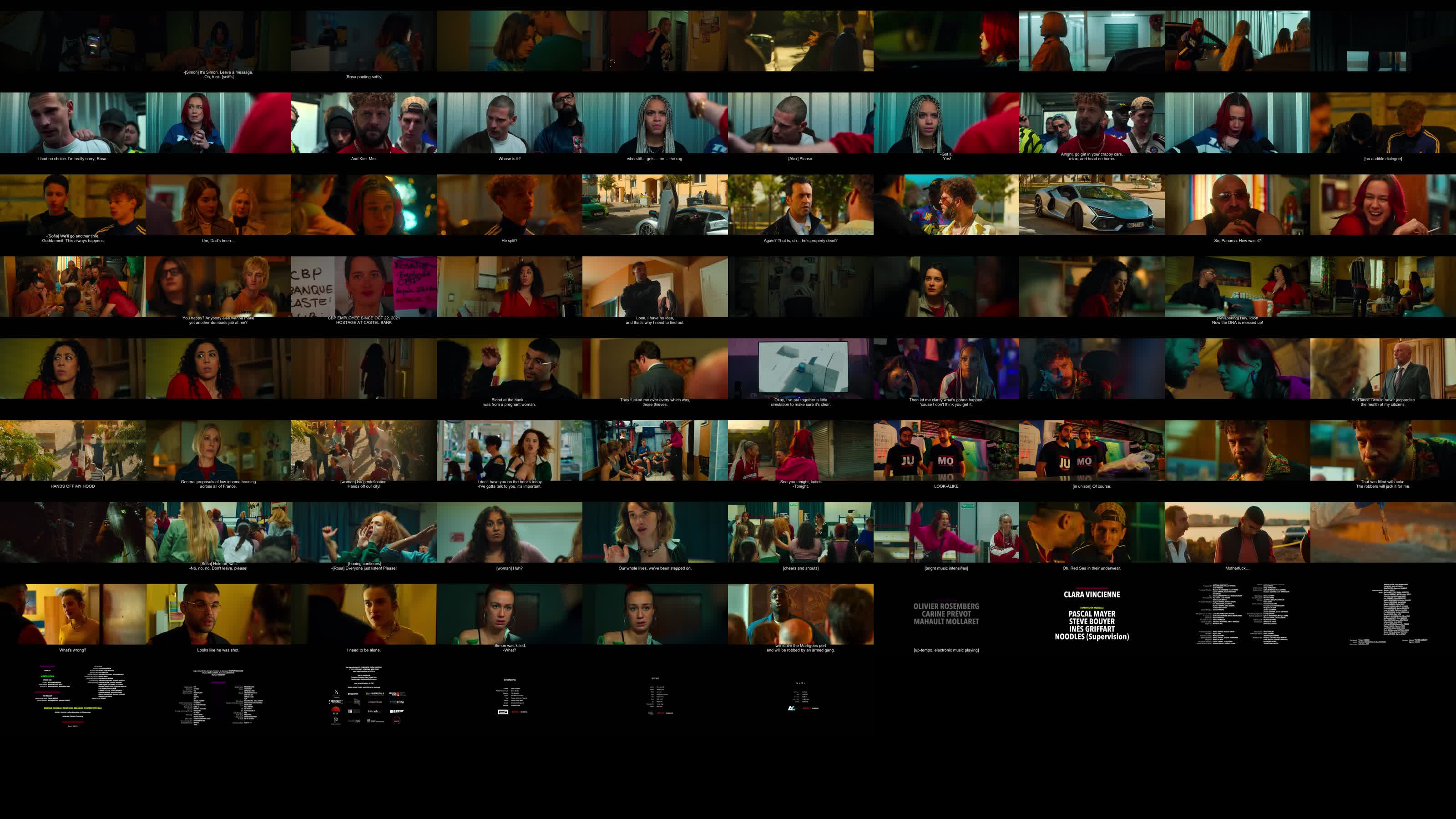Click the frame captioned "So, Panama. How was it?"
The width and height of the screenshot is (1456, 819).
pyautogui.click(x=1237, y=205)
